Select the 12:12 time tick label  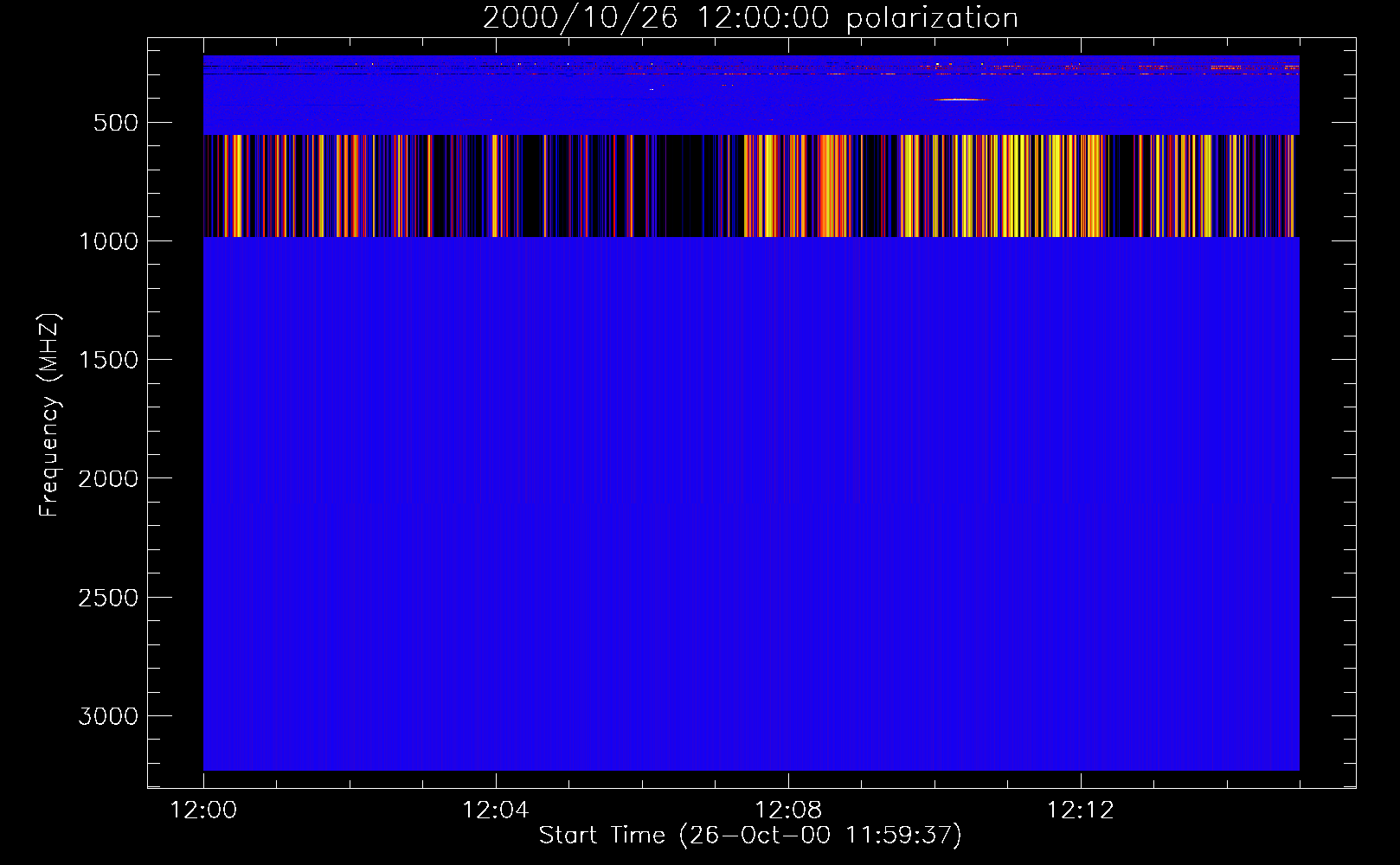[1080, 811]
